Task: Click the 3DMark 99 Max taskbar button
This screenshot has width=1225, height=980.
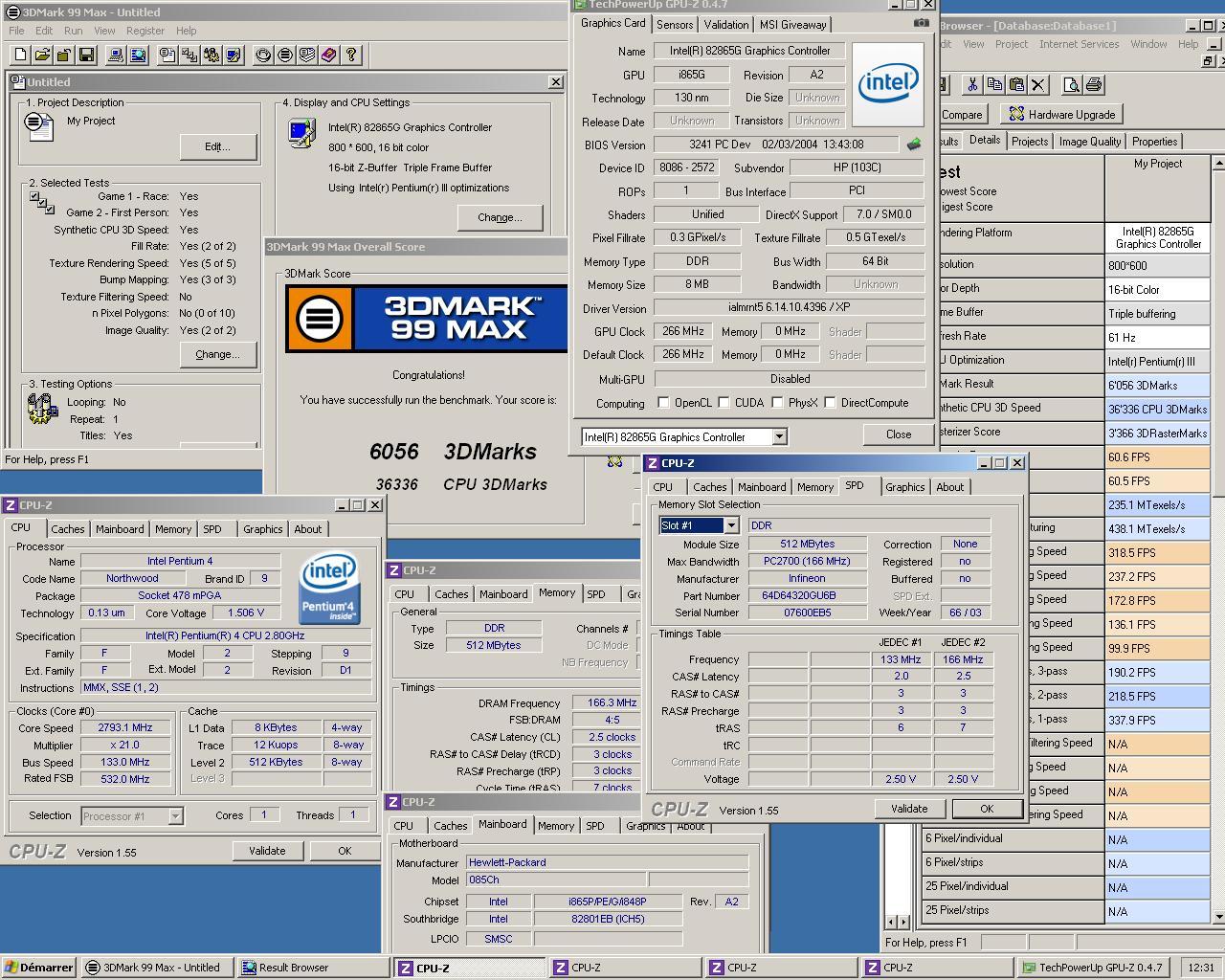Action: (x=156, y=968)
